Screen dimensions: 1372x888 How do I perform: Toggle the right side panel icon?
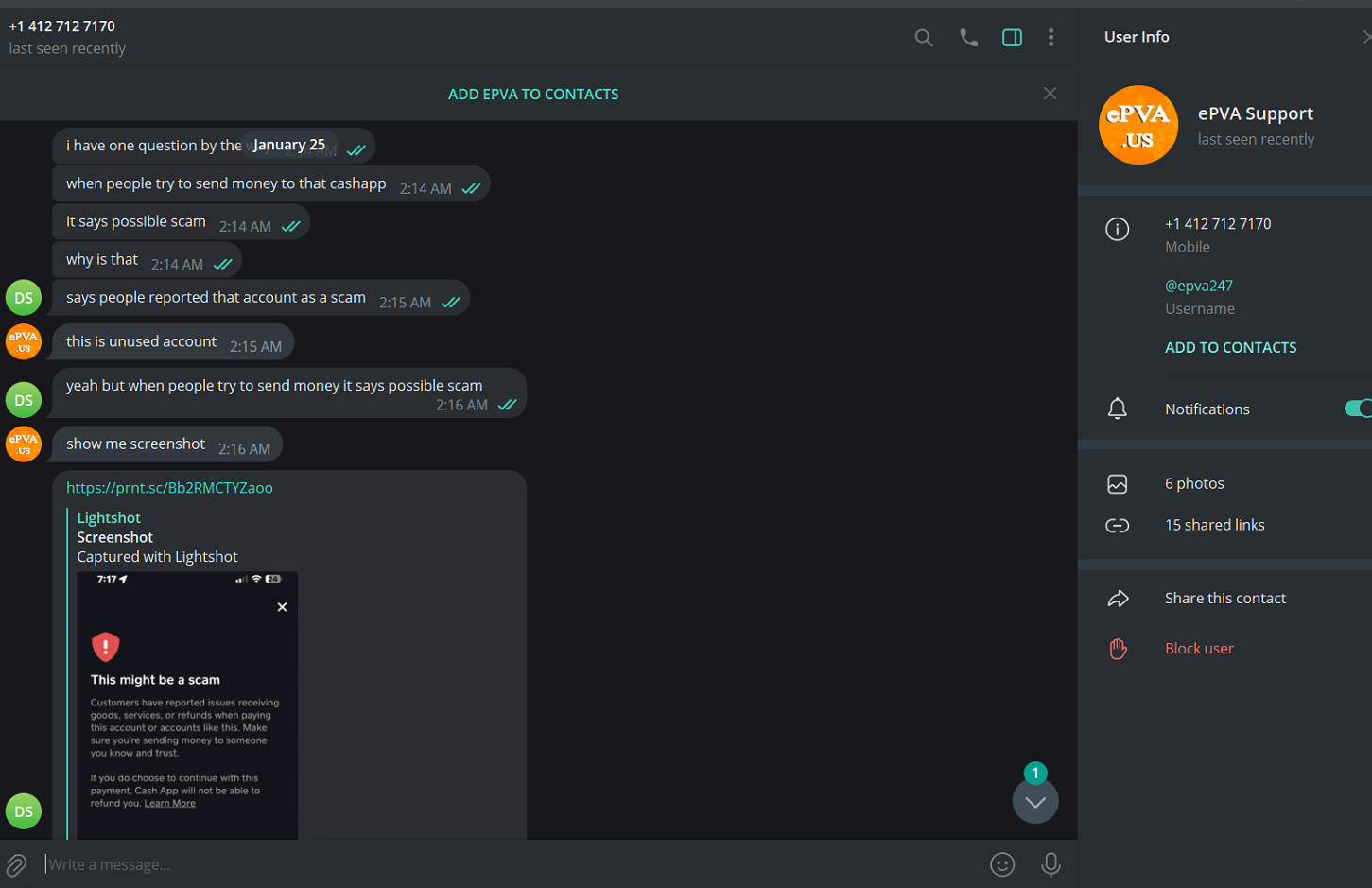click(x=1012, y=38)
